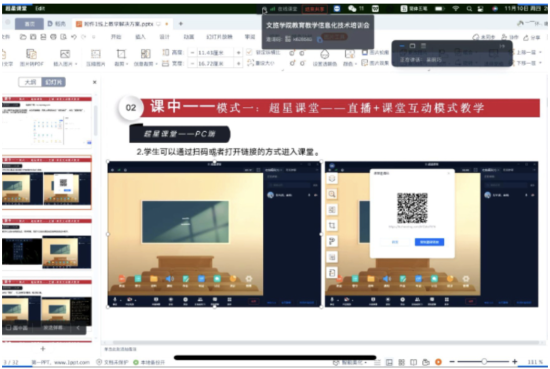Select the crop tool icon
Screen dimensions: 550x369
click(121, 54)
